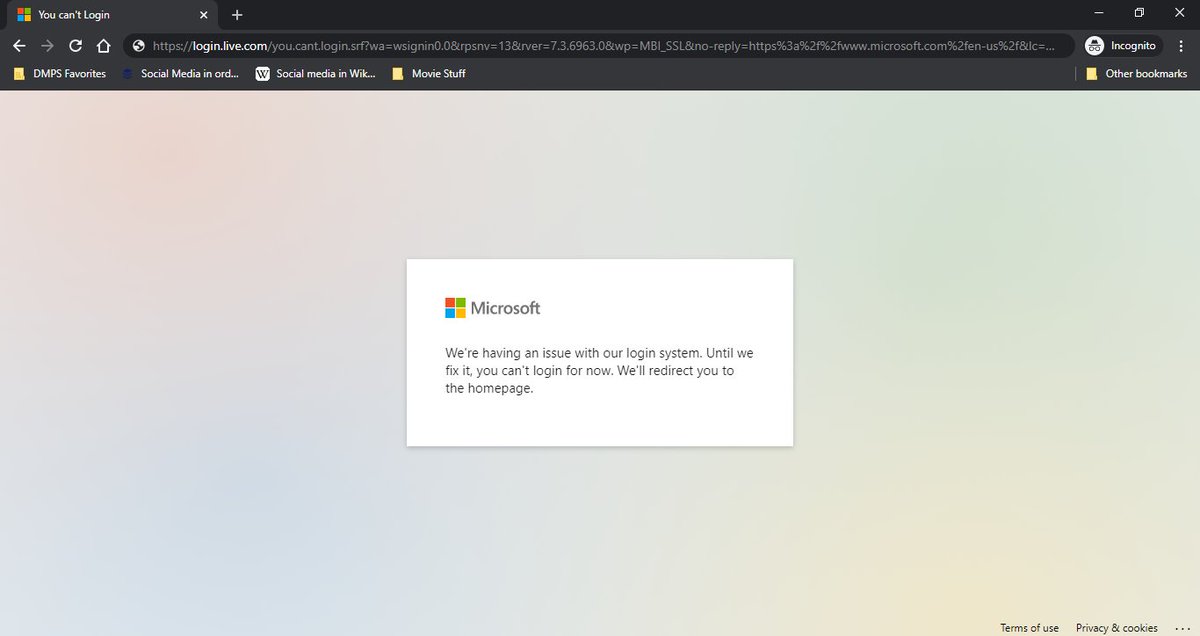This screenshot has height=636, width=1200.
Task: Click the Microsoft logo in the dialog
Action: pyautogui.click(x=493, y=308)
